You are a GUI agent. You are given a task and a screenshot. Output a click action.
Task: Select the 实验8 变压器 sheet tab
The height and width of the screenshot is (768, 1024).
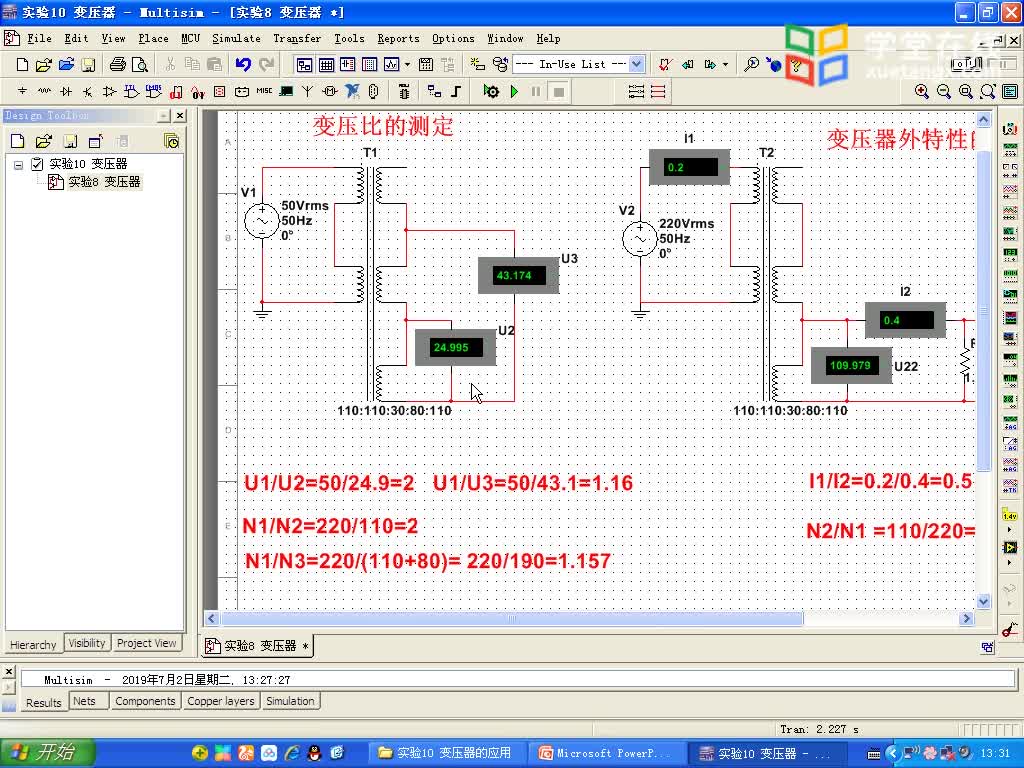258,646
